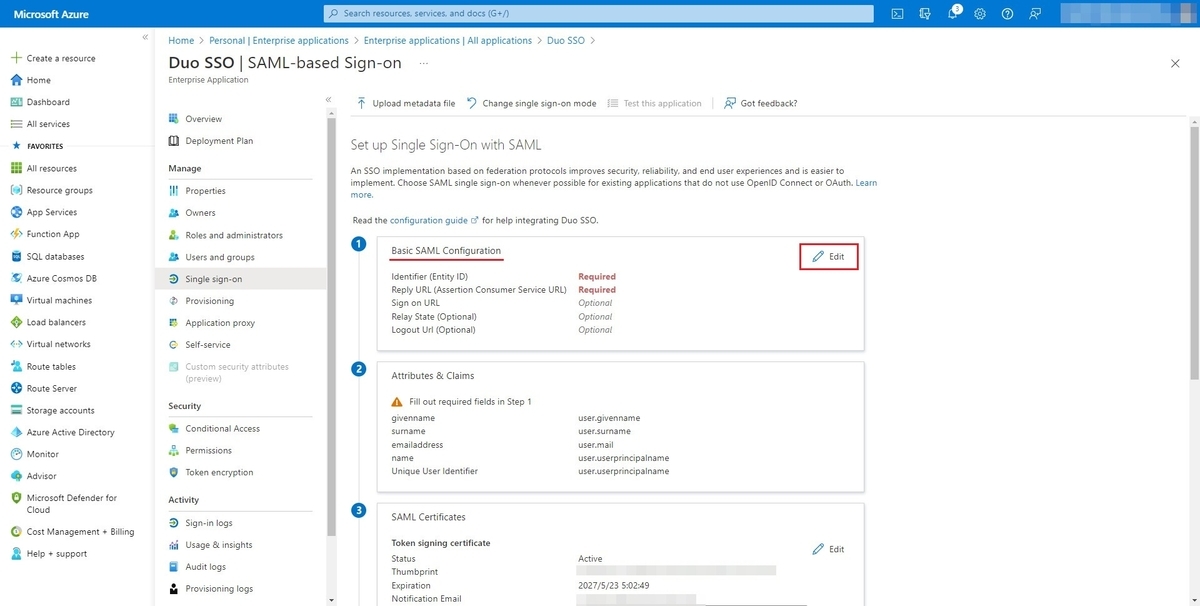Click Create a resource
Screen dimensions: 1200x606
61,58
